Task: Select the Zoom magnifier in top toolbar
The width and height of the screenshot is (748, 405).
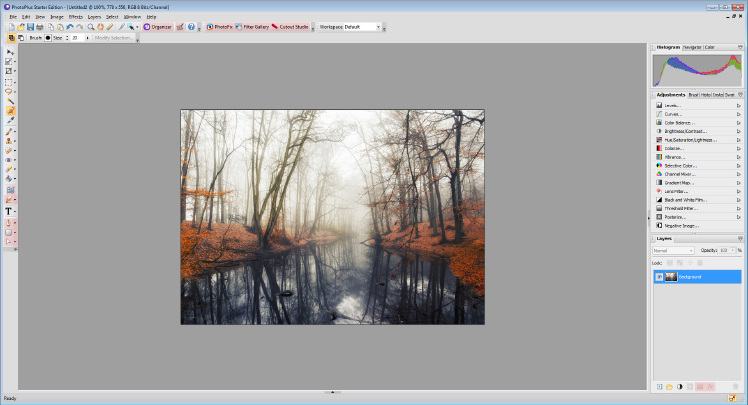Action: point(91,27)
